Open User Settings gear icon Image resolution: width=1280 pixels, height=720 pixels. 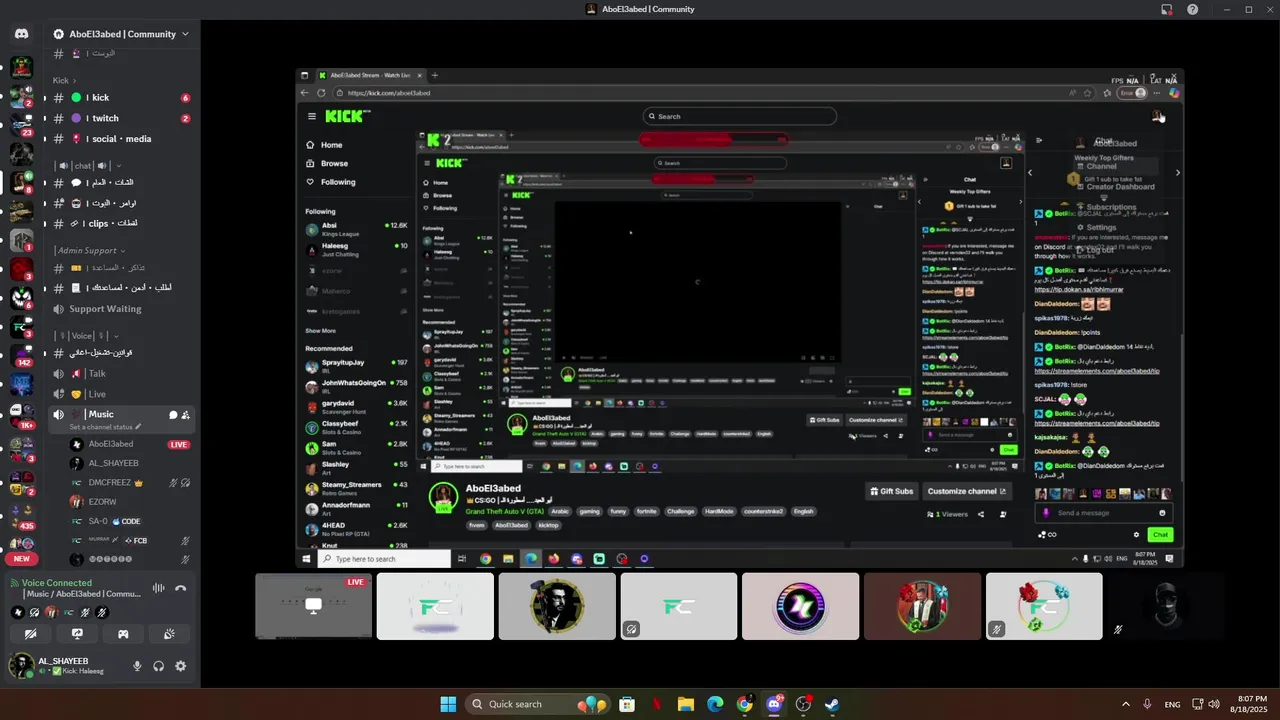pyautogui.click(x=181, y=666)
